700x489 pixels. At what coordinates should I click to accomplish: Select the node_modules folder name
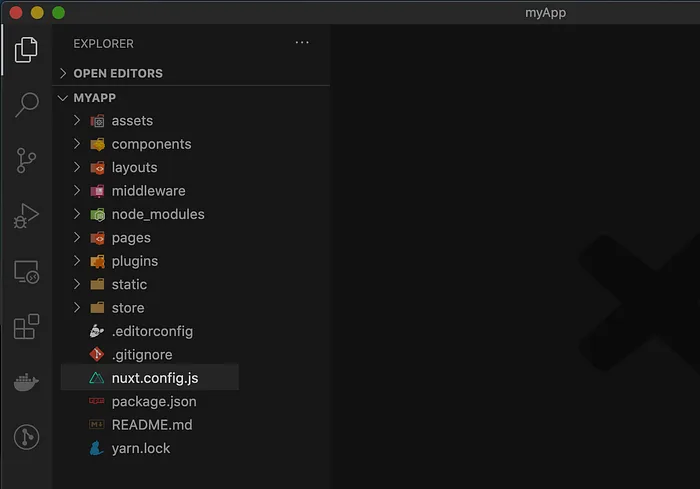click(158, 215)
